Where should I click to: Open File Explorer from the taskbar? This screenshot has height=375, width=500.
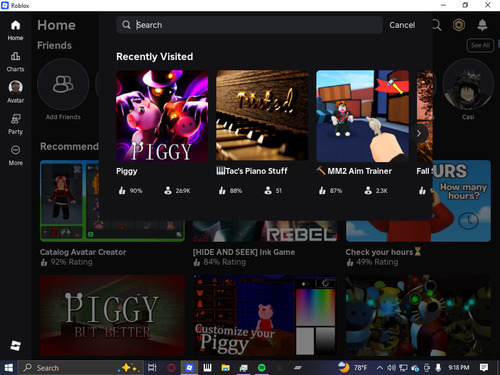click(226, 368)
